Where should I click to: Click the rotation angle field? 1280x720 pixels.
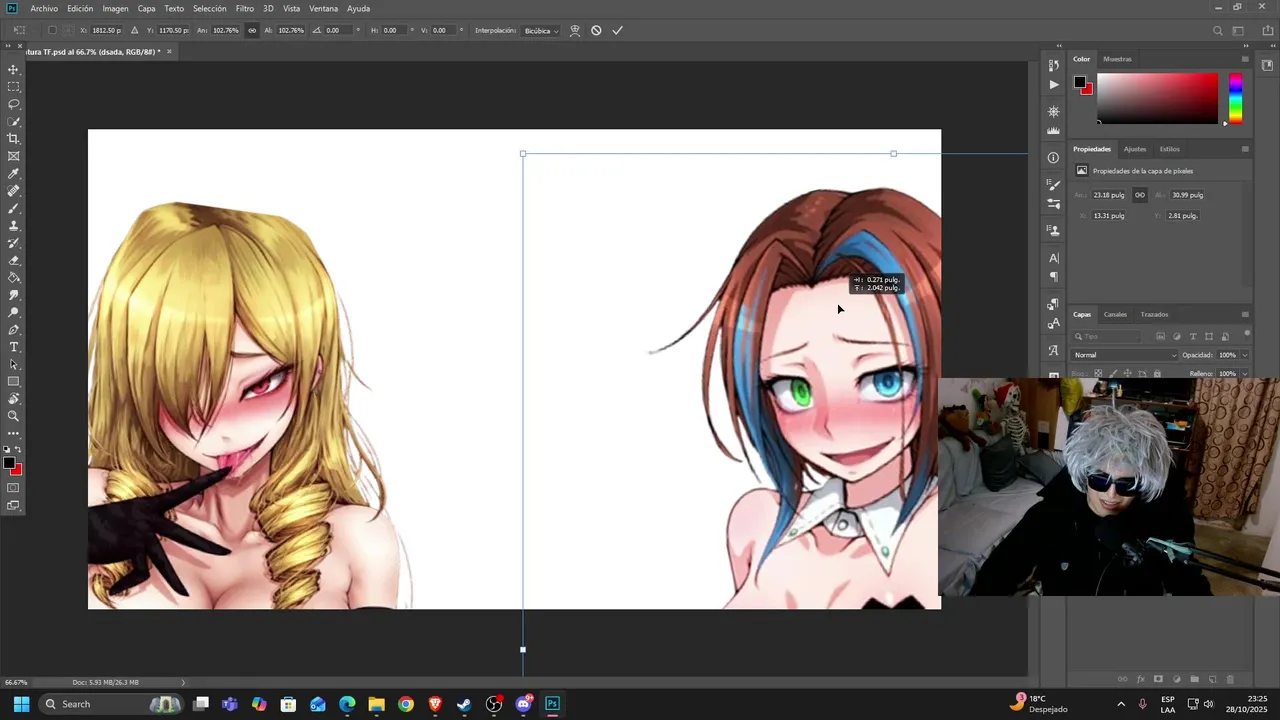click(338, 30)
